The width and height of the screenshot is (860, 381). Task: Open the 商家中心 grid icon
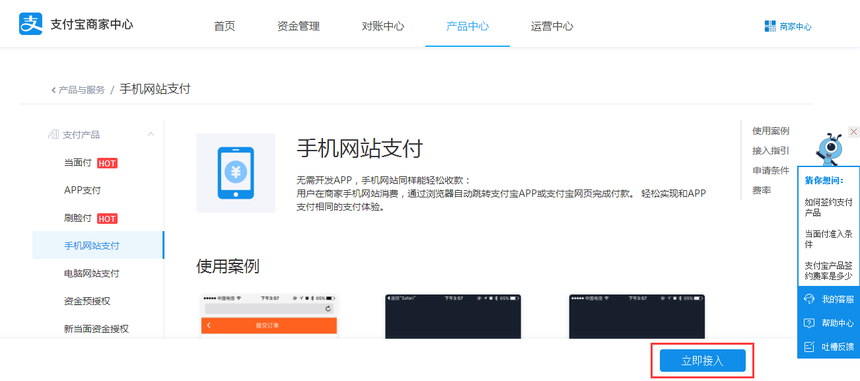point(770,26)
